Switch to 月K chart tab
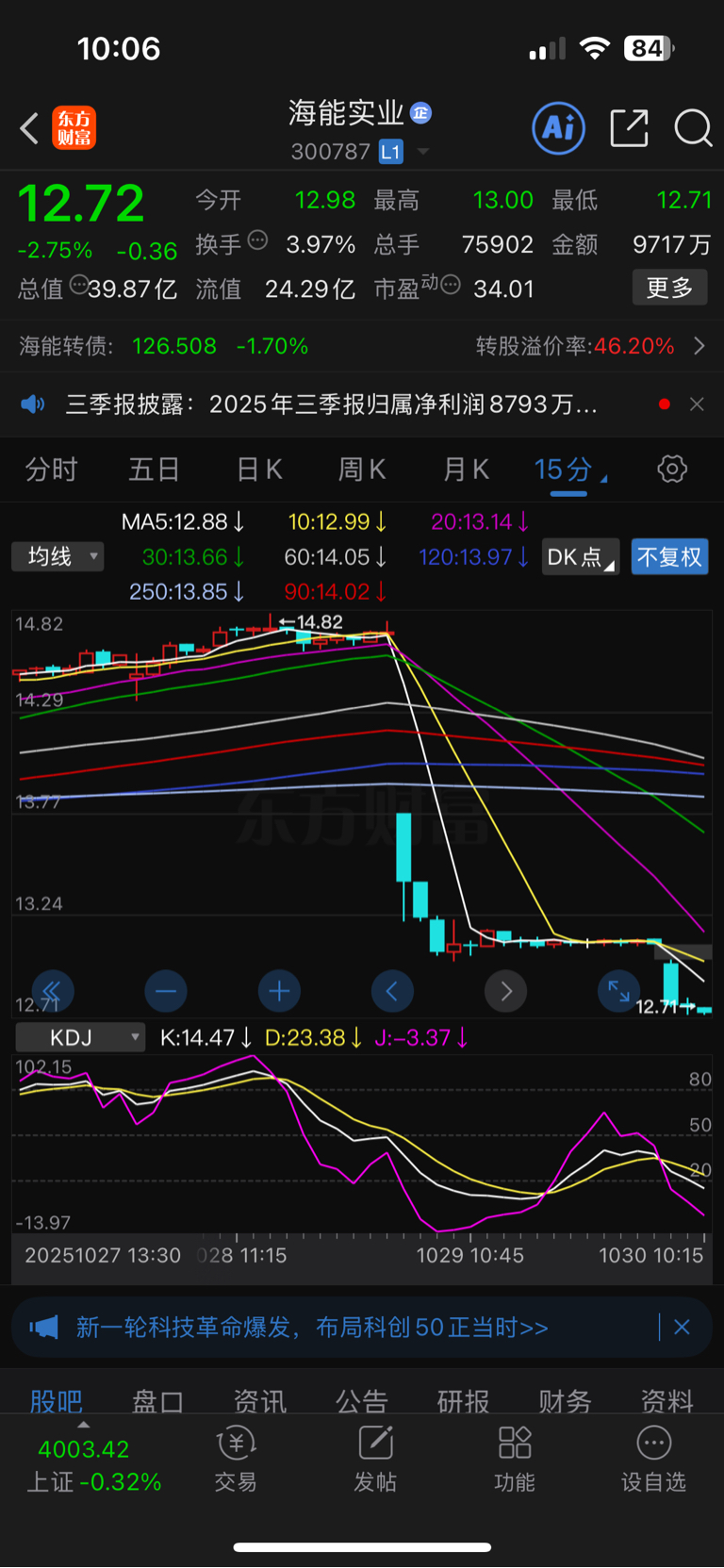724x1568 pixels. pos(466,470)
